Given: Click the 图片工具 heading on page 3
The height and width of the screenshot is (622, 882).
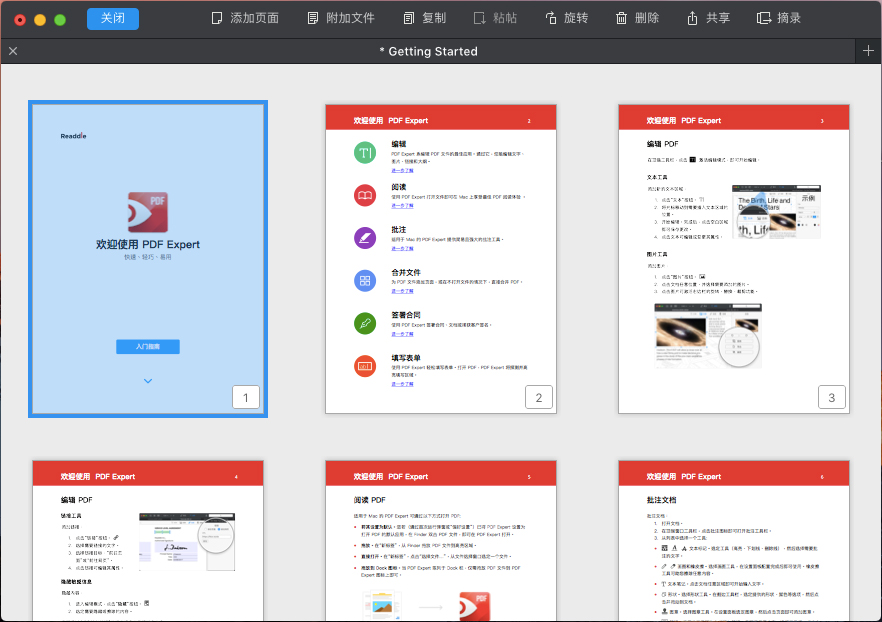Looking at the screenshot, I should [657, 254].
